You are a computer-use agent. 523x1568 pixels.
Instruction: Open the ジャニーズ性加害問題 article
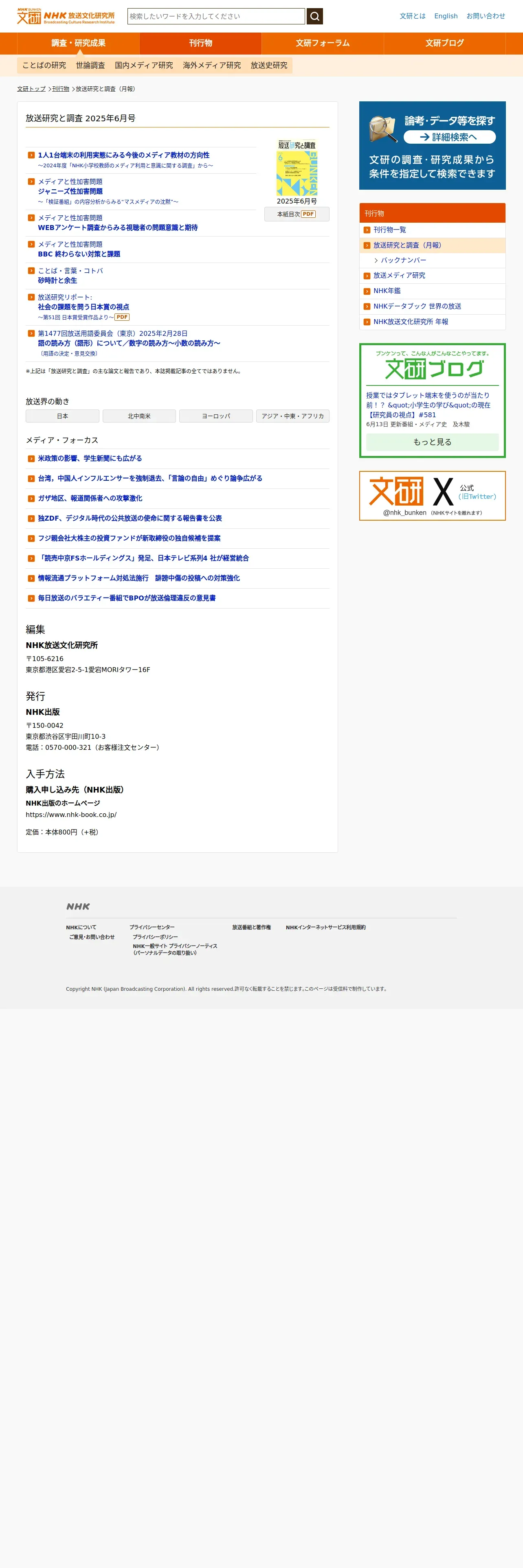(70, 191)
